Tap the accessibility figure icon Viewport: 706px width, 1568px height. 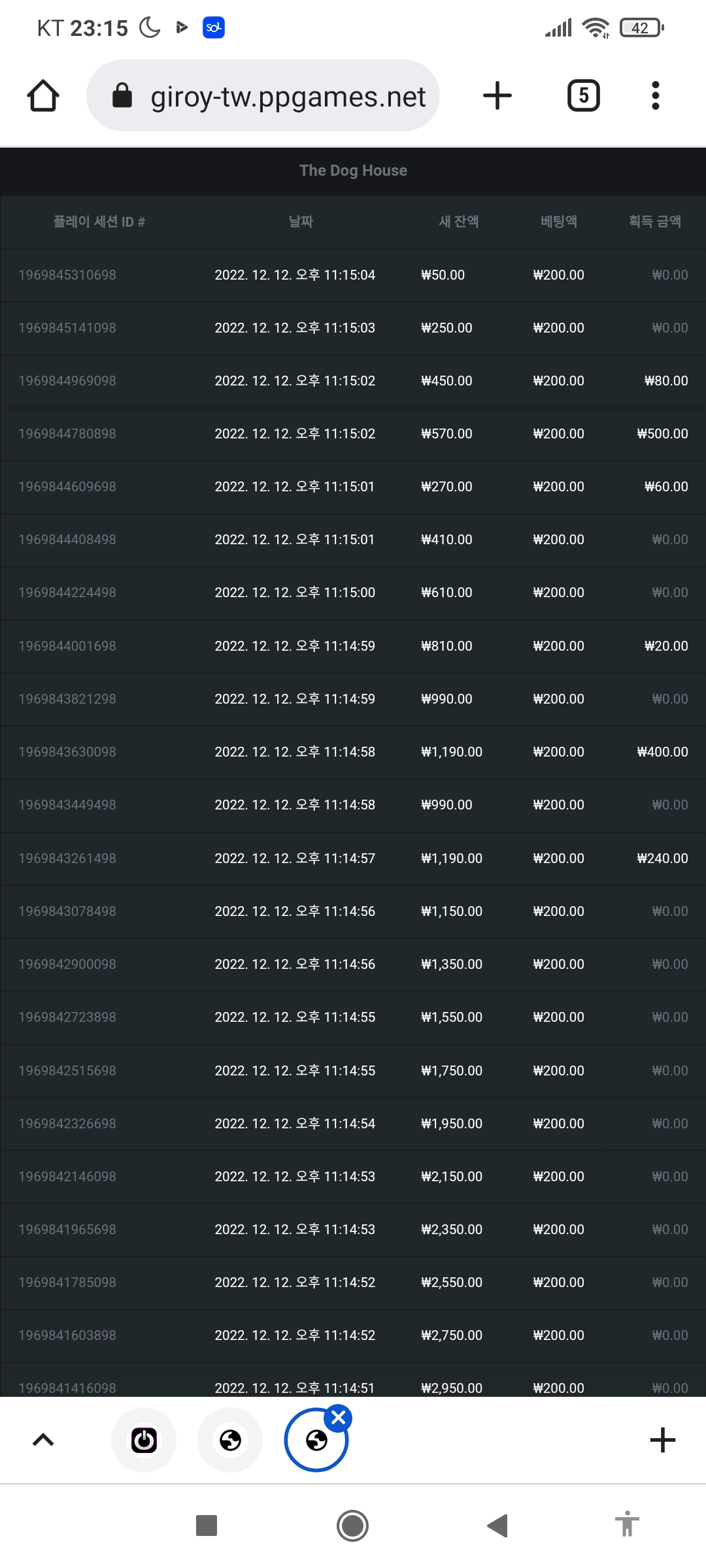[x=627, y=1524]
